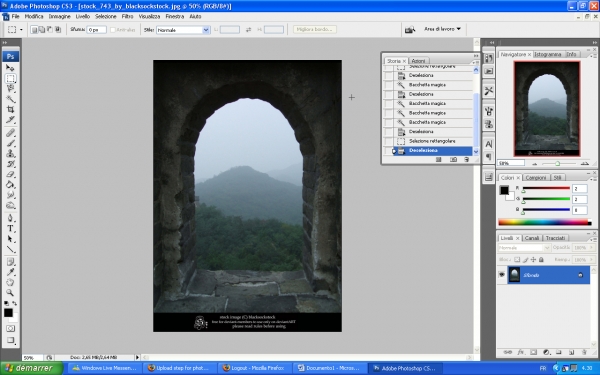Open the Stile dropdown set to Normale
Image resolution: width=600 pixels, height=375 pixels.
coord(183,30)
